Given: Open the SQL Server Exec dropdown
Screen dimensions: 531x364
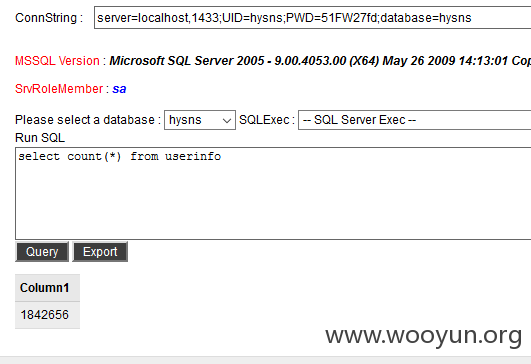Looking at the screenshot, I should pos(415,120).
